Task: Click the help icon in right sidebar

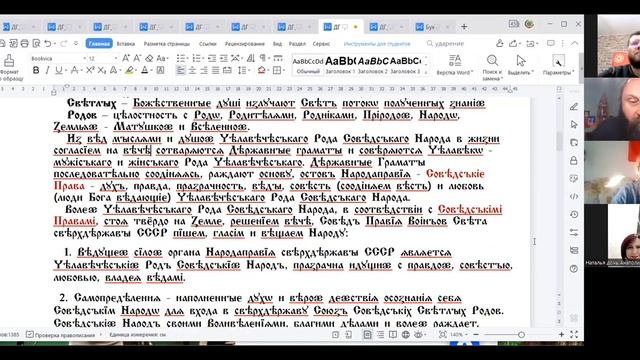Action: pos(574,269)
